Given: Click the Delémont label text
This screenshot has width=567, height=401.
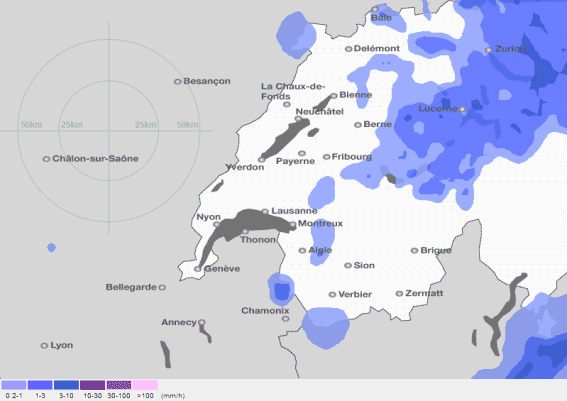Looking at the screenshot, I should (377, 48).
